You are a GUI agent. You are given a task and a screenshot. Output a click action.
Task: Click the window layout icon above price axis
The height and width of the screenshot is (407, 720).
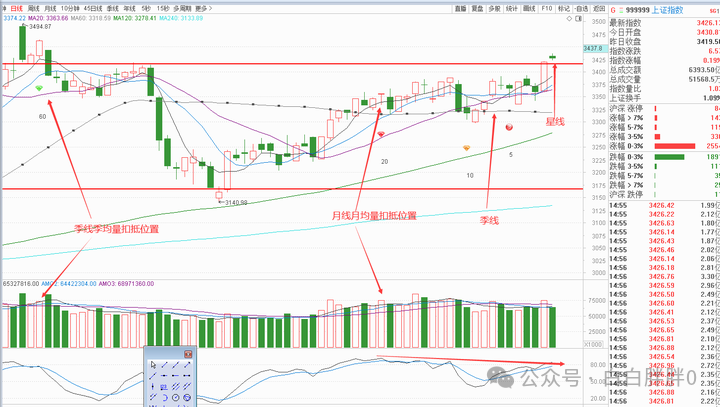578,18
